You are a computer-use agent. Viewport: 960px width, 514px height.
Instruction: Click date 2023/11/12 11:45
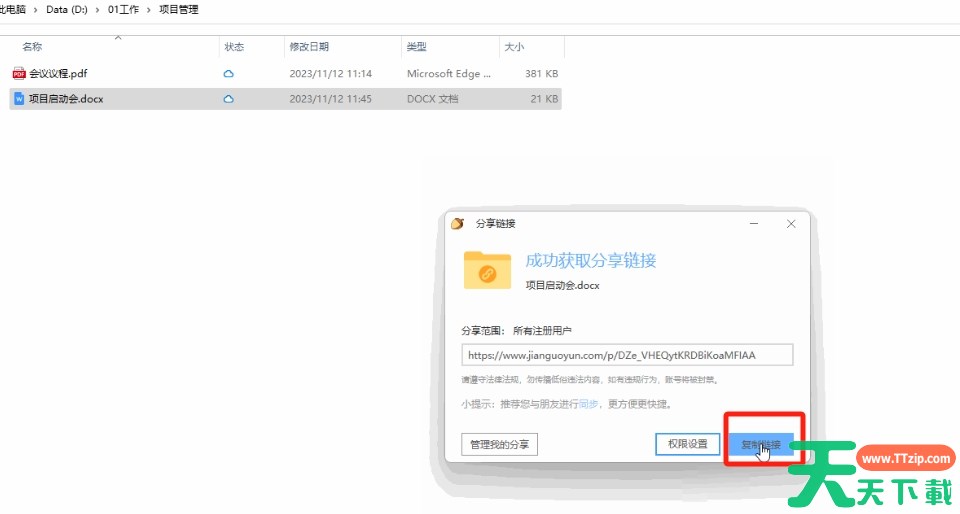tap(331, 99)
